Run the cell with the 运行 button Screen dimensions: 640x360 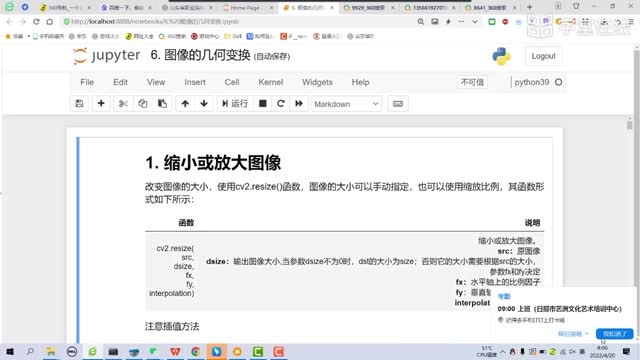pyautogui.click(x=235, y=104)
